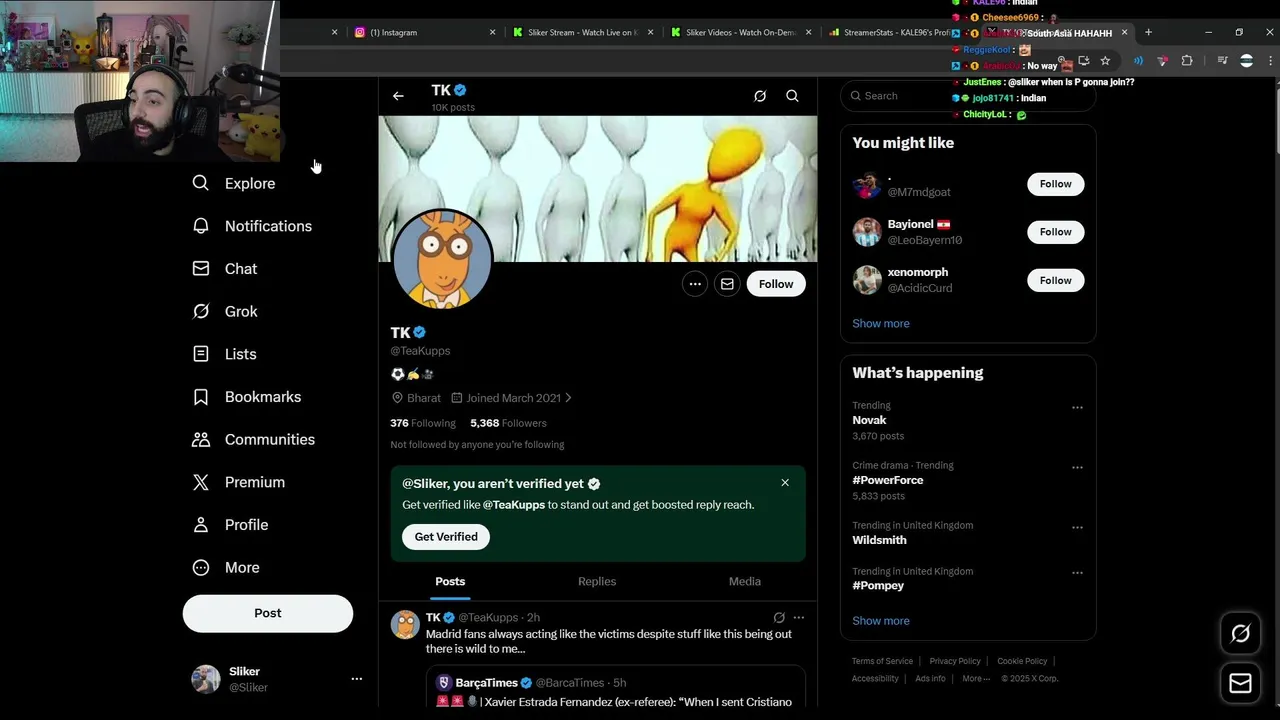Click the Instagram tab favicon
The image size is (1280, 720).
[x=360, y=32]
